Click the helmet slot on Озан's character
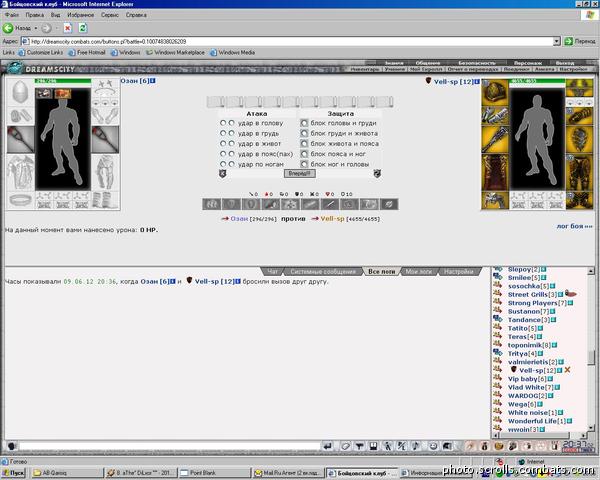The image size is (600, 480). pyautogui.click(x=20, y=92)
